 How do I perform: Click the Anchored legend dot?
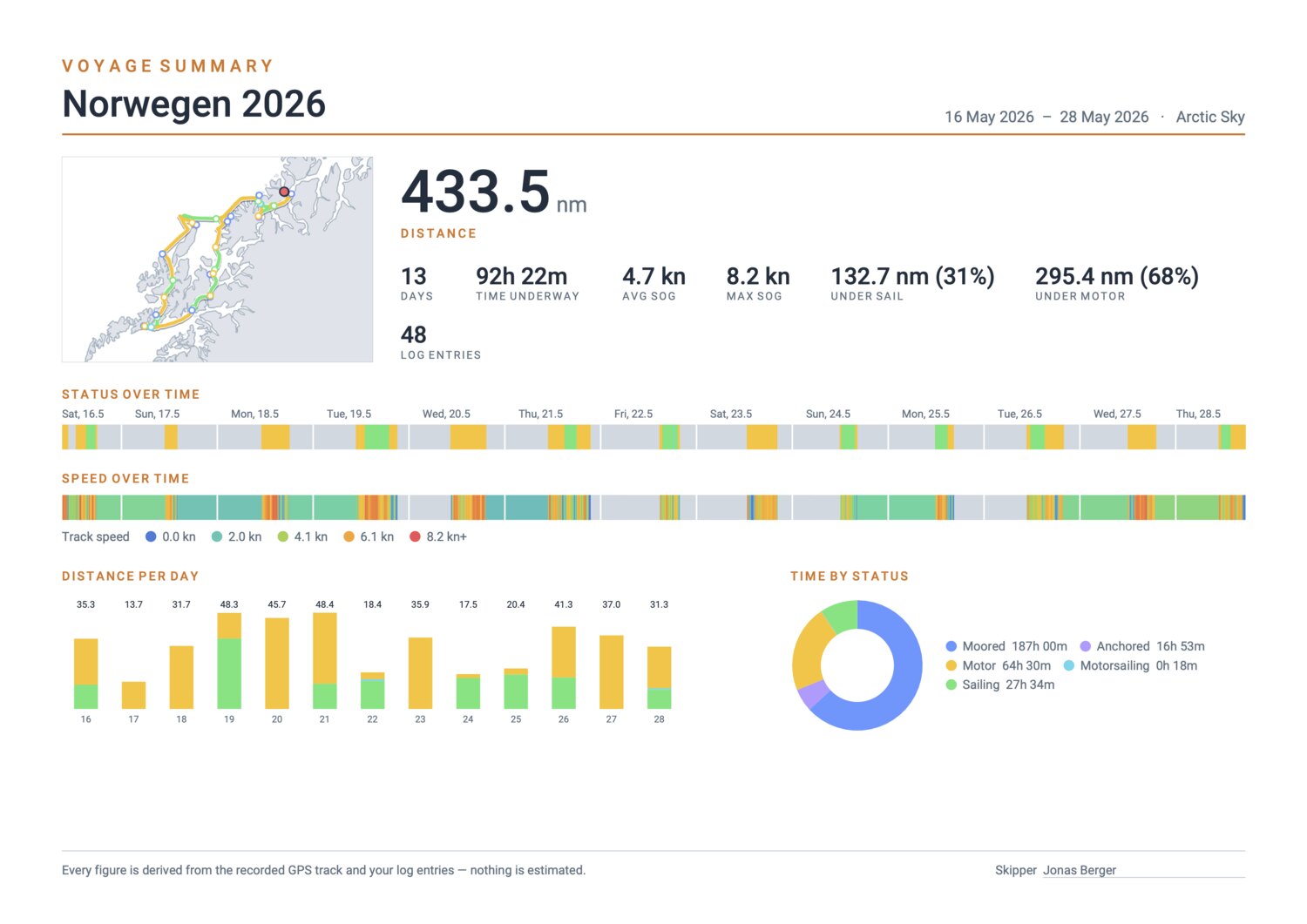(x=1086, y=646)
